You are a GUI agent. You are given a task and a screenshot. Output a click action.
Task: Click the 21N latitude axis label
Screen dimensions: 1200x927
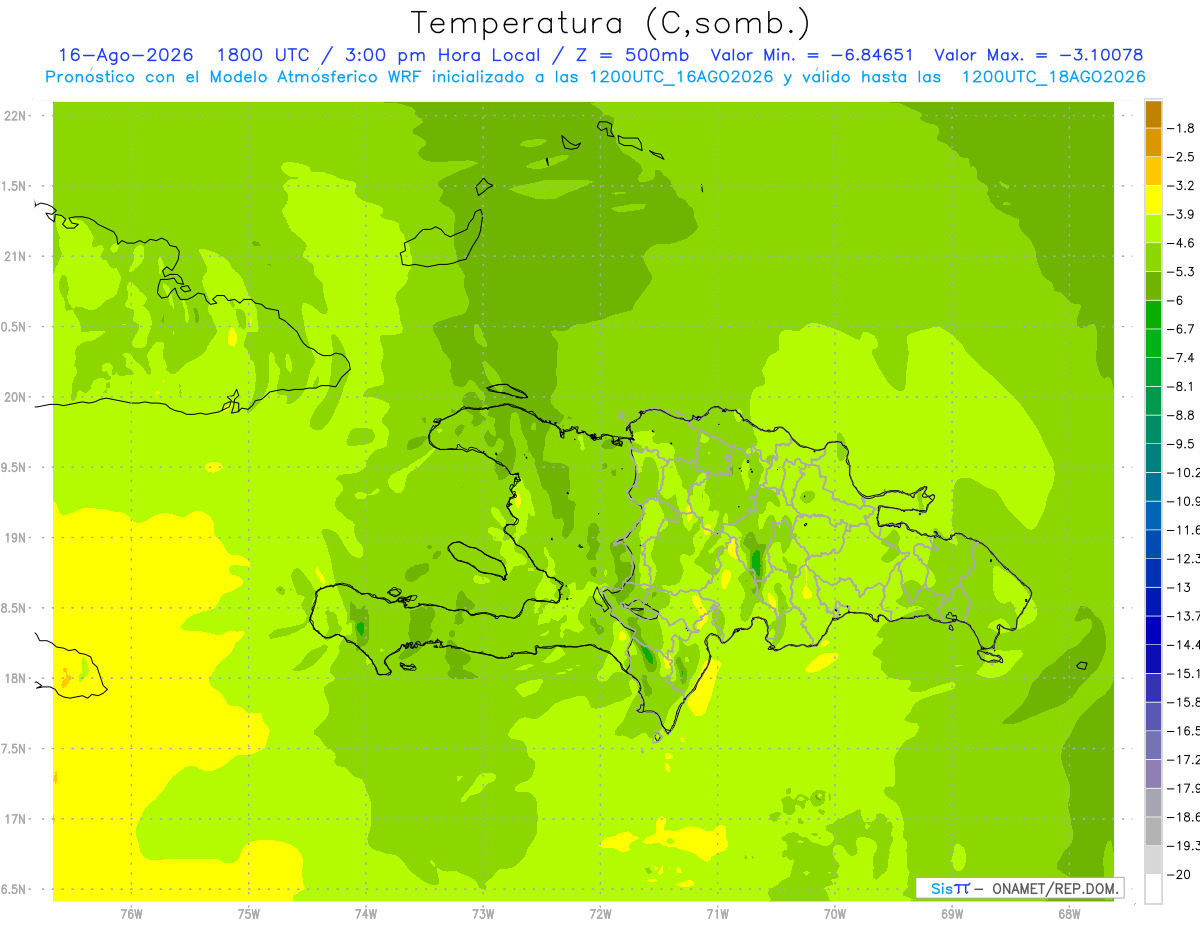pos(15,256)
